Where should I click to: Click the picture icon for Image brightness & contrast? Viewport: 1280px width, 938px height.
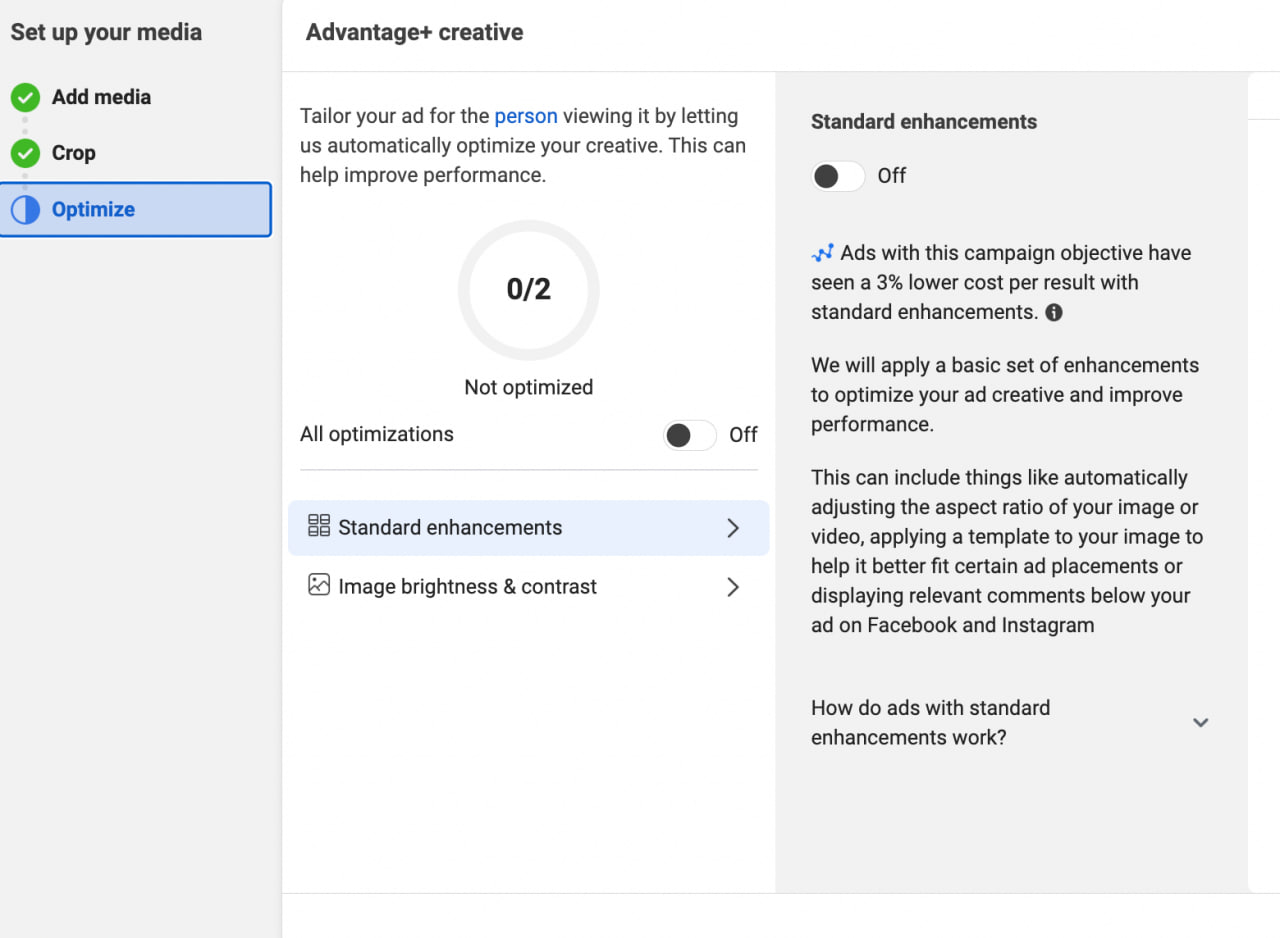click(x=319, y=585)
